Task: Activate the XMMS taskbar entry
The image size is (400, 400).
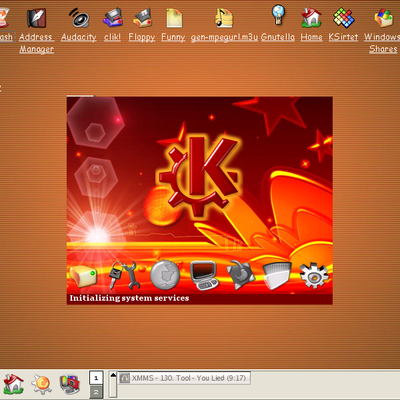Action: click(185, 378)
